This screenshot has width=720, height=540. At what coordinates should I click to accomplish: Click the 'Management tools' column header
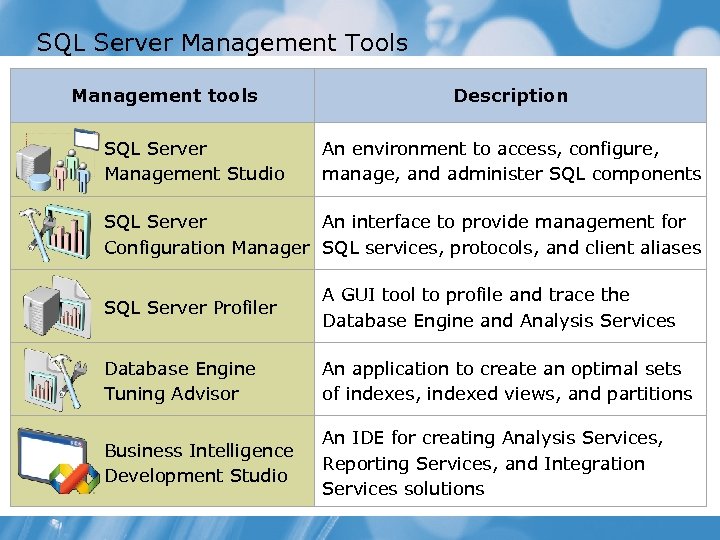(164, 96)
